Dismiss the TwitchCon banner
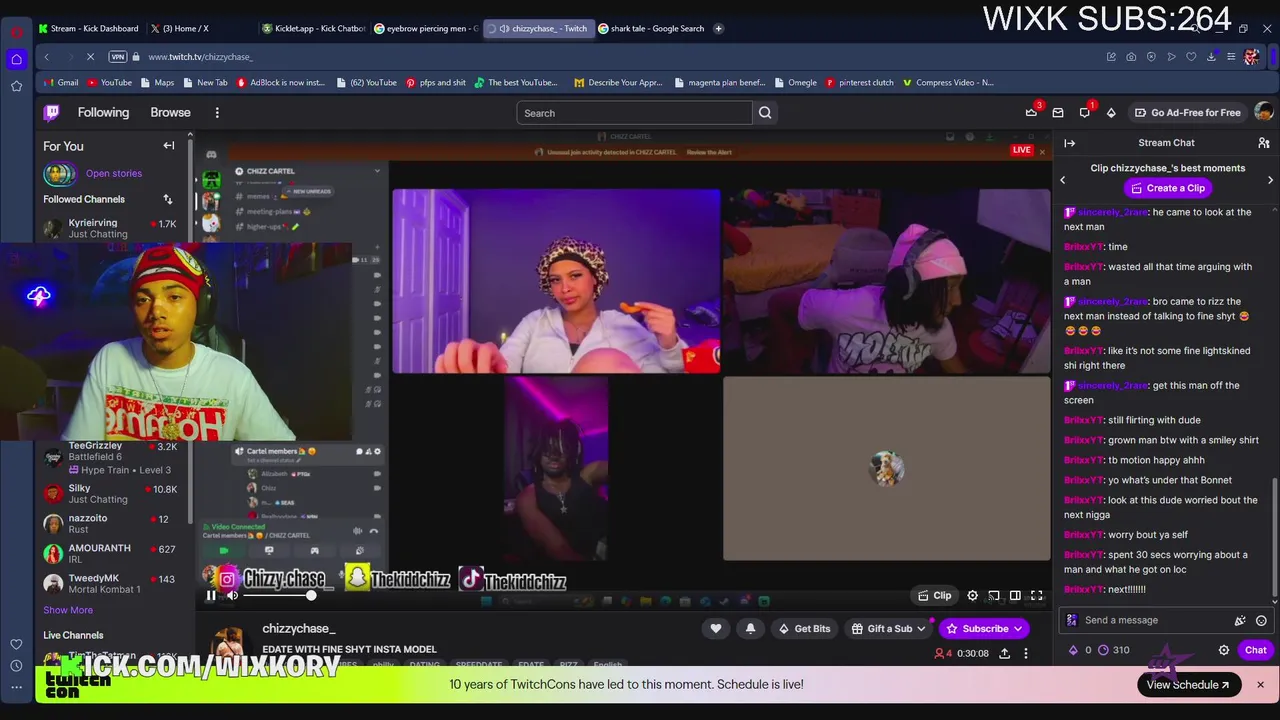The width and height of the screenshot is (1280, 720). (1260, 685)
